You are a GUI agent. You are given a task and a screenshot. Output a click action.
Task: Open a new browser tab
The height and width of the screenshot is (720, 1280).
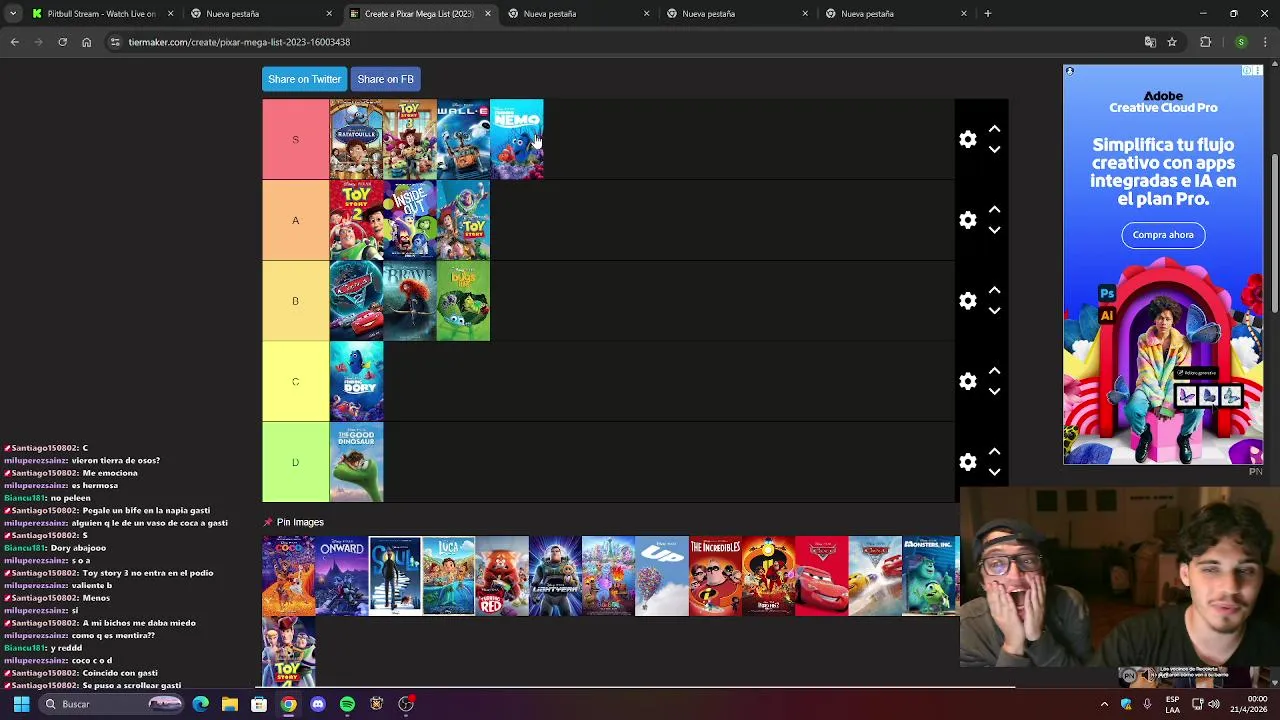pyautogui.click(x=987, y=14)
